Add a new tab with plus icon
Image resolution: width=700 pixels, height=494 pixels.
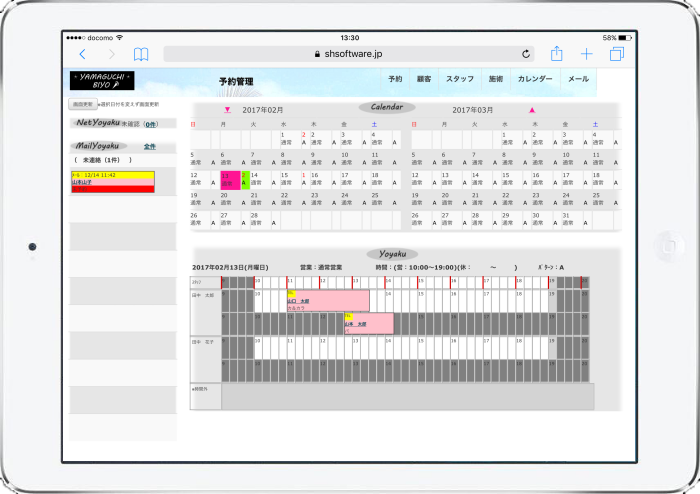(587, 54)
